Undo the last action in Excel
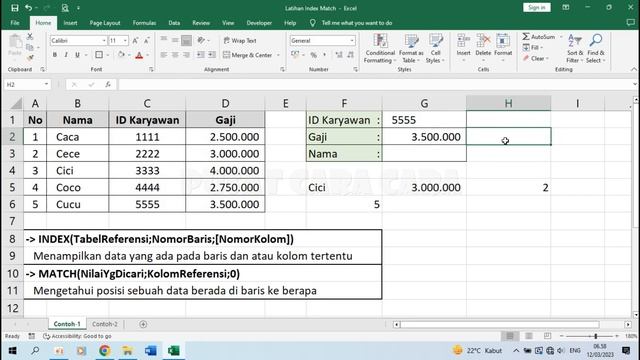The width and height of the screenshot is (640, 360). (28, 8)
